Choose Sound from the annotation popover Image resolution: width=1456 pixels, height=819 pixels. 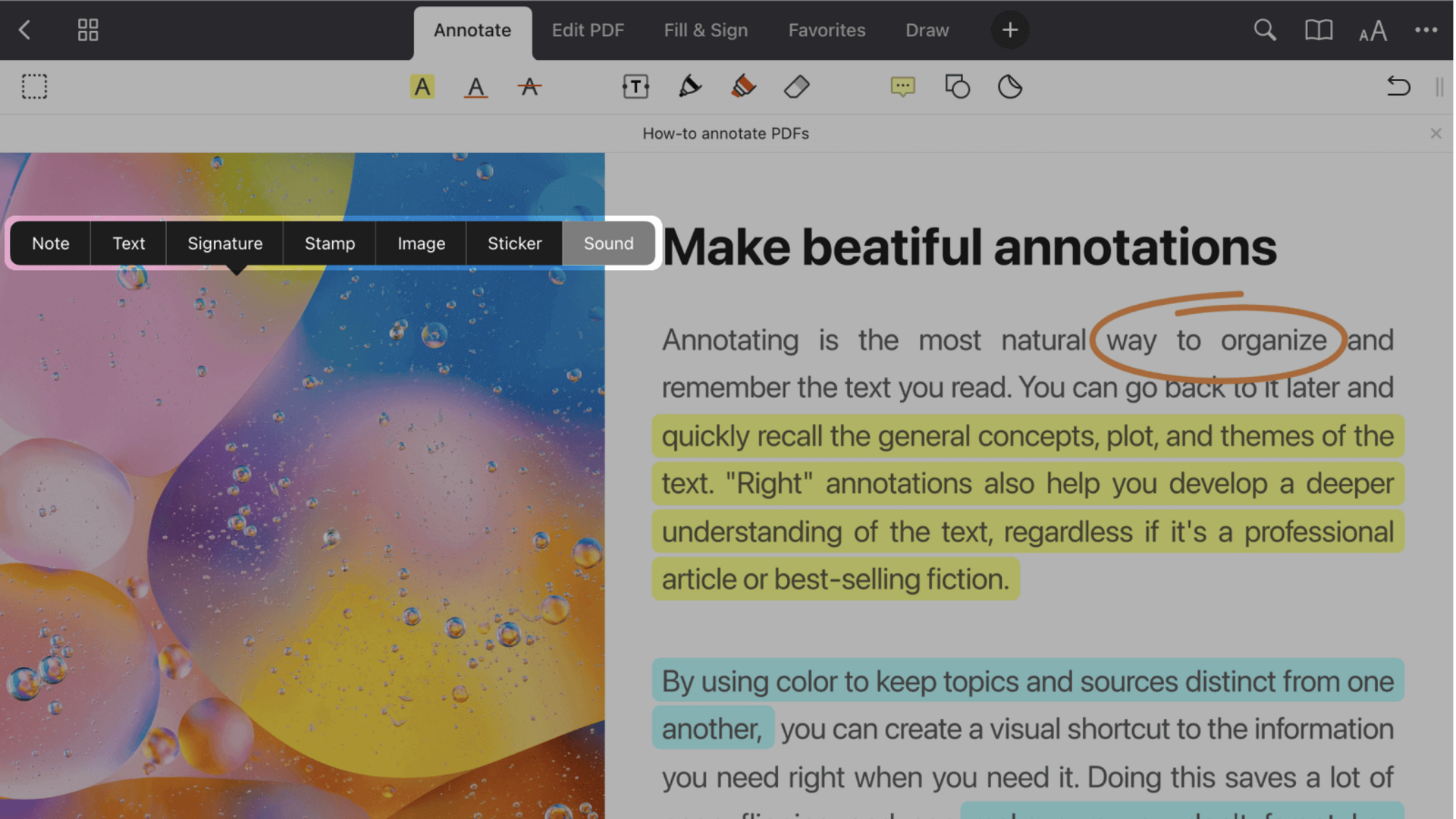coord(608,243)
